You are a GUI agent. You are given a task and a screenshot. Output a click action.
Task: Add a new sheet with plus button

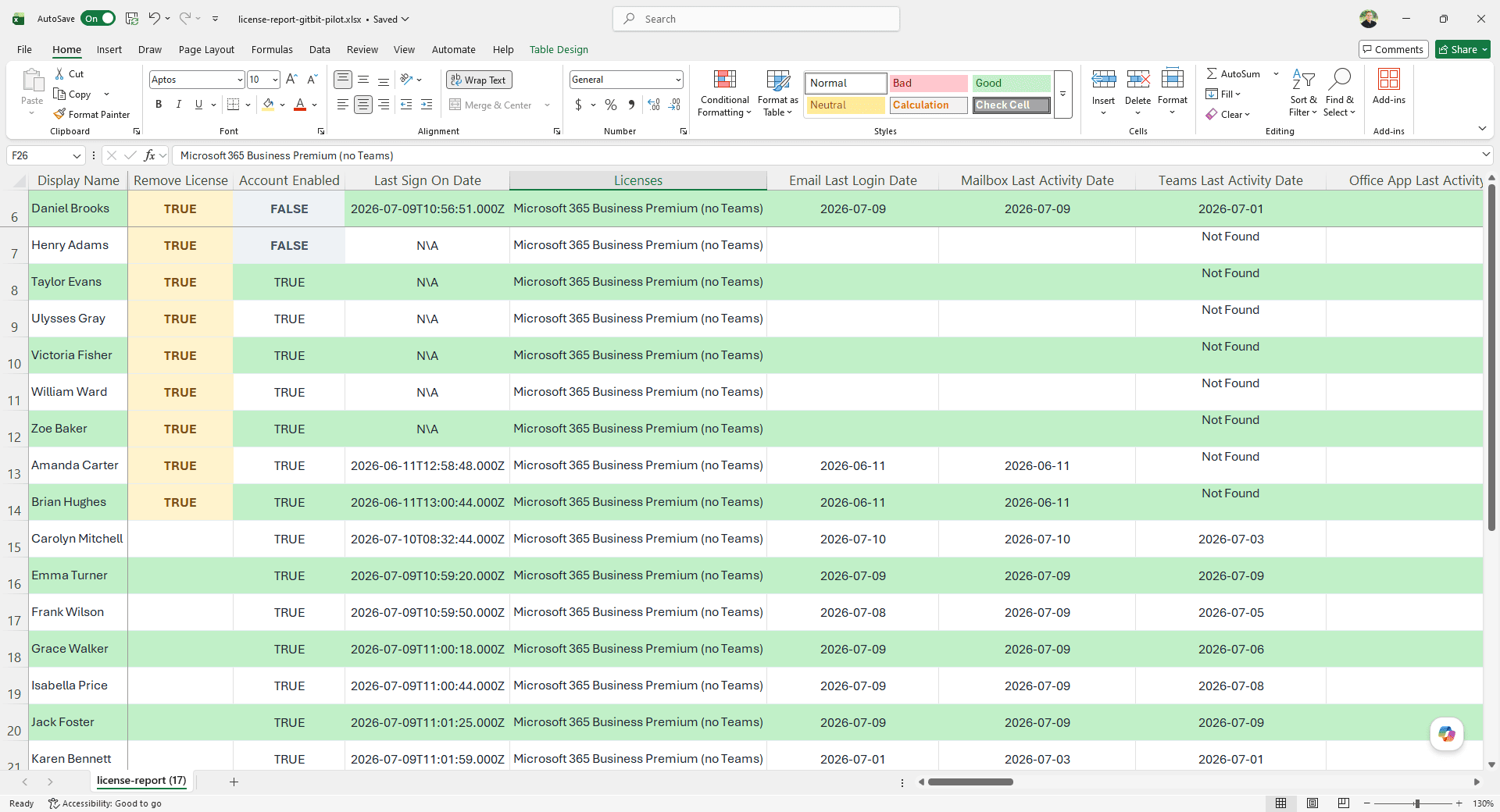(x=234, y=782)
